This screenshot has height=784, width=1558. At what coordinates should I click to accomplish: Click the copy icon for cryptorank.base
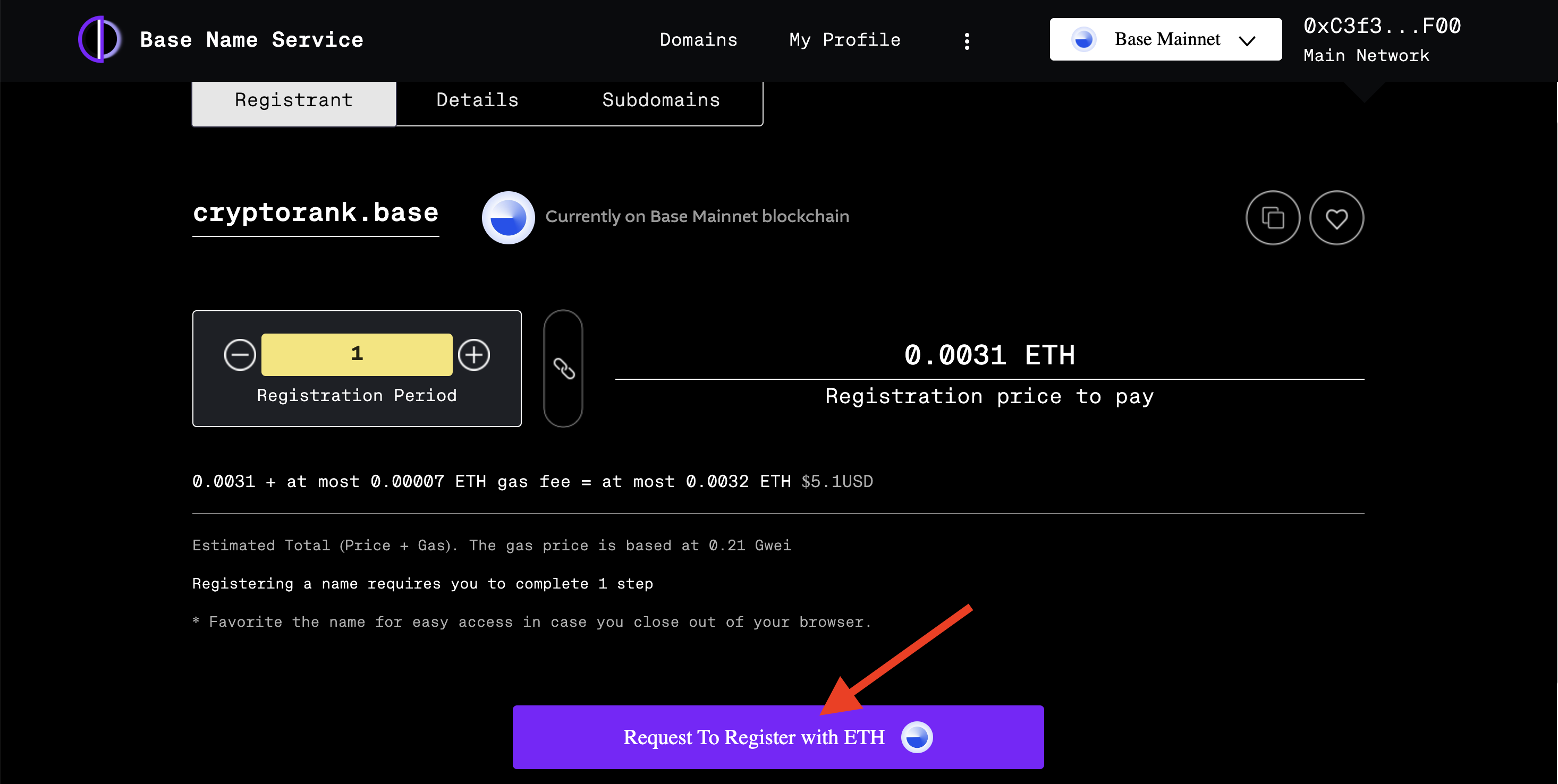point(1273,217)
